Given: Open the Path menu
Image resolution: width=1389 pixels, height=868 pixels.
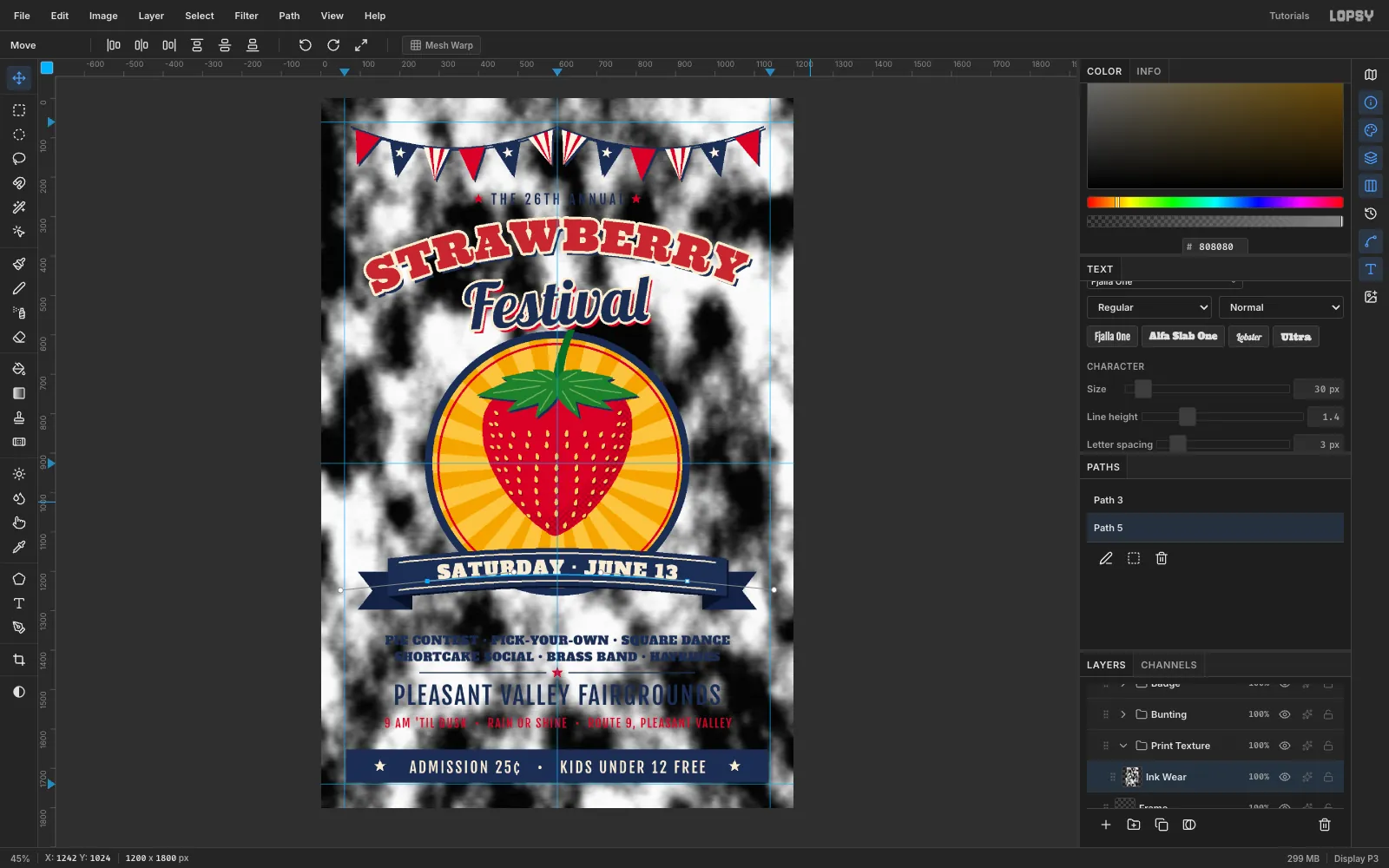Looking at the screenshot, I should click(289, 16).
